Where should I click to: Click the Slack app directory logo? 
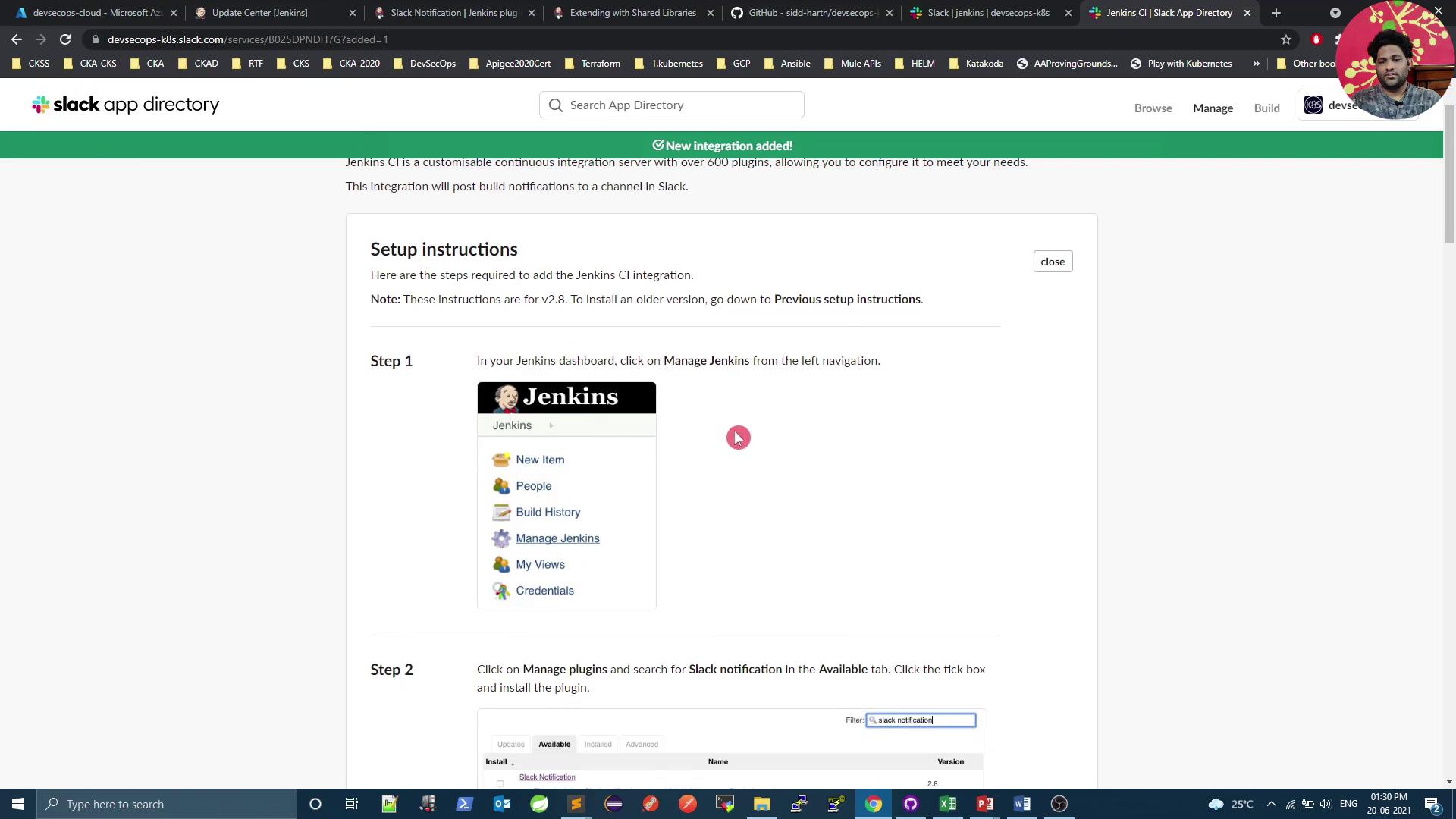tap(126, 105)
